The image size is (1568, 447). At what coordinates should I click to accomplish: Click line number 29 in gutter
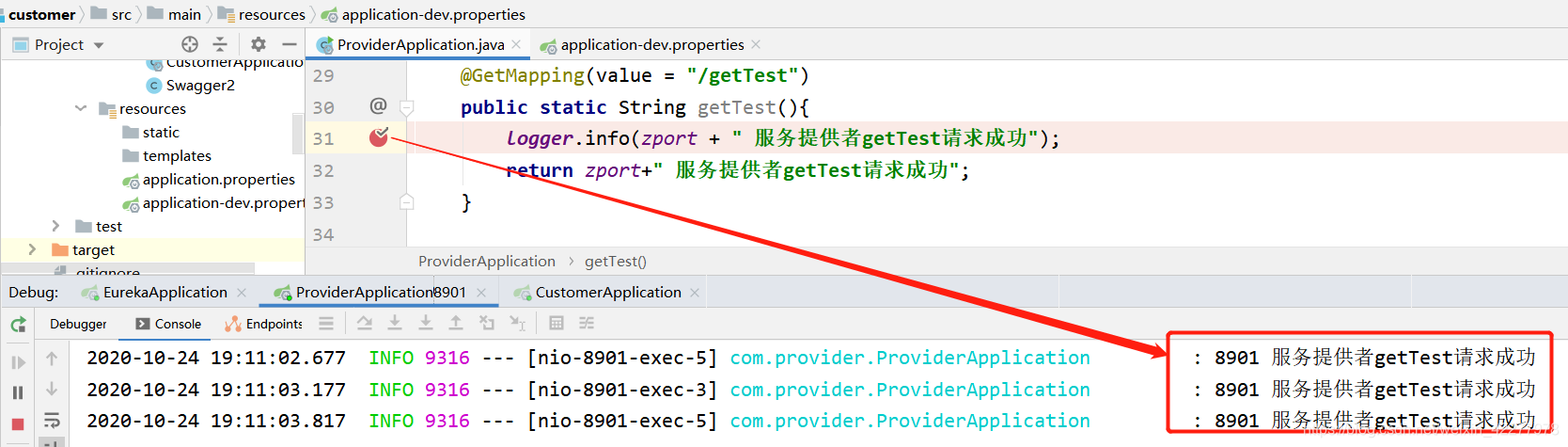(x=323, y=75)
